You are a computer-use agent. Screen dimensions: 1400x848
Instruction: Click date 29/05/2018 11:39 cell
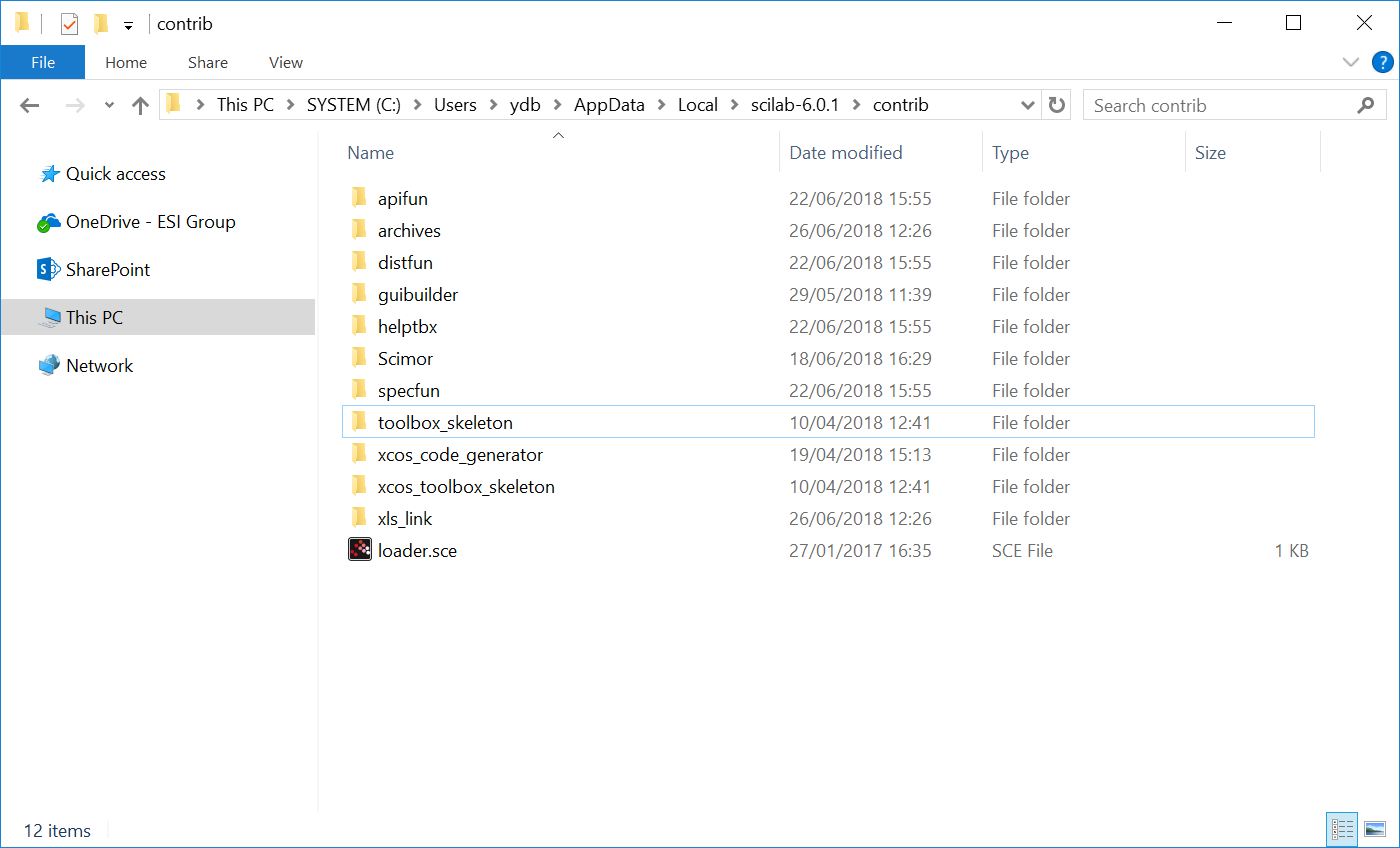coord(861,295)
